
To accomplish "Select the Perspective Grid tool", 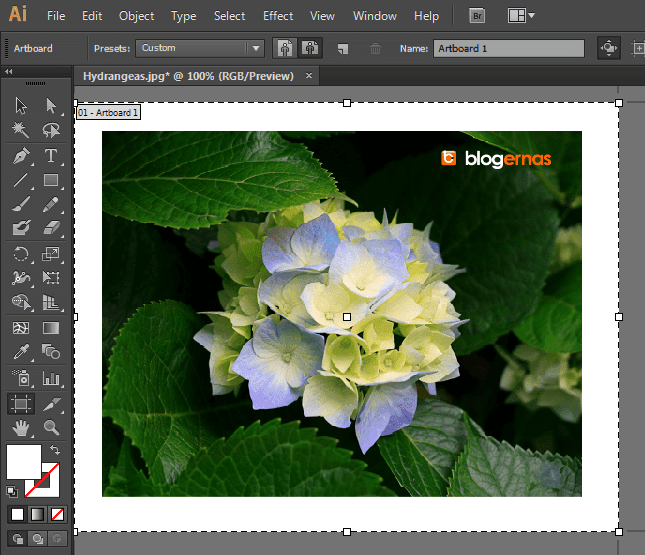I will pos(51,302).
